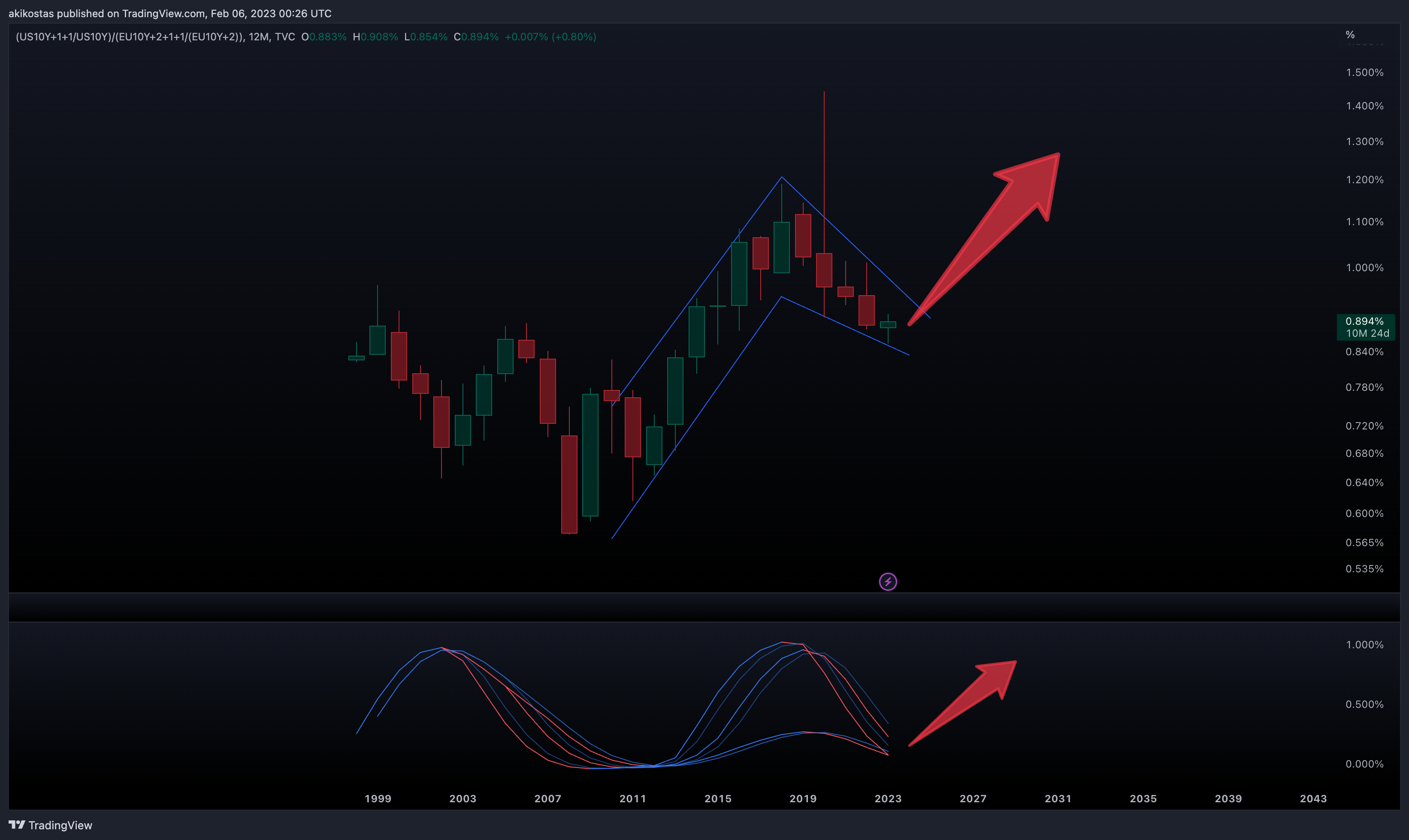Screen dimensions: 1409x840
Task: Click the 1.100% price axis label
Action: (1364, 221)
